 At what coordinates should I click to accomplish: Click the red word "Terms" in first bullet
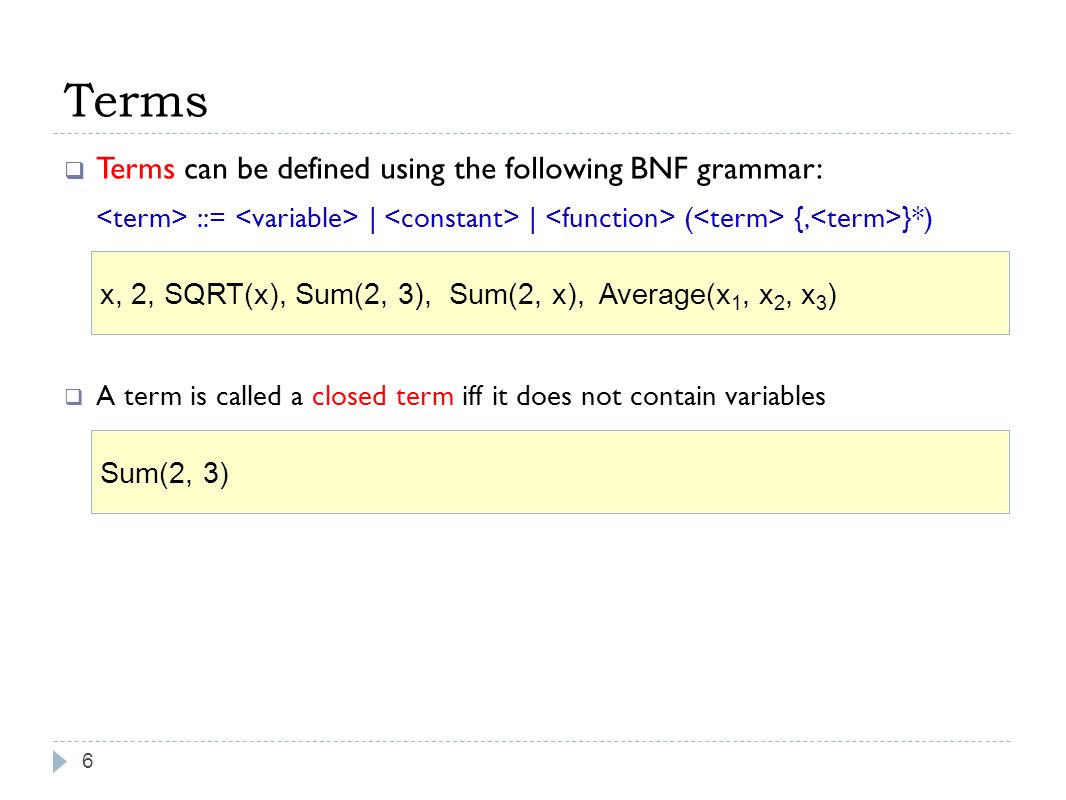(x=135, y=169)
